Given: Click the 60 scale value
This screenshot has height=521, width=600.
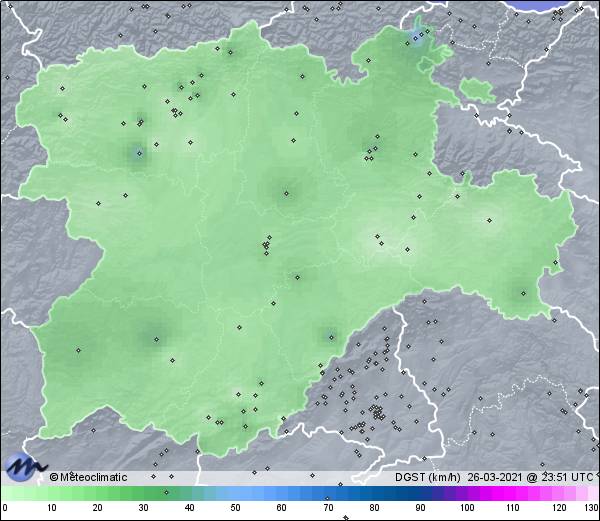Looking at the screenshot, I should coord(281,508).
